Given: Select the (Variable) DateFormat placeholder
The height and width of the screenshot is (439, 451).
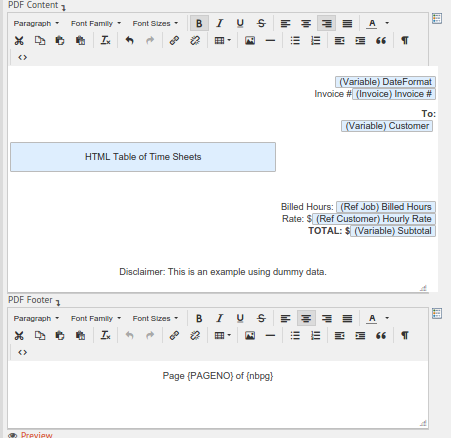Looking at the screenshot, I should click(385, 82).
